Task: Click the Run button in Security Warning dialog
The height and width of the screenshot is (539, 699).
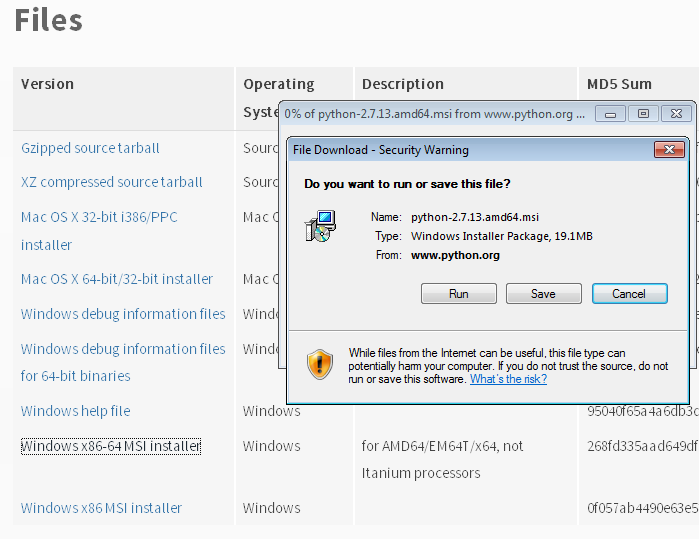Action: (459, 294)
